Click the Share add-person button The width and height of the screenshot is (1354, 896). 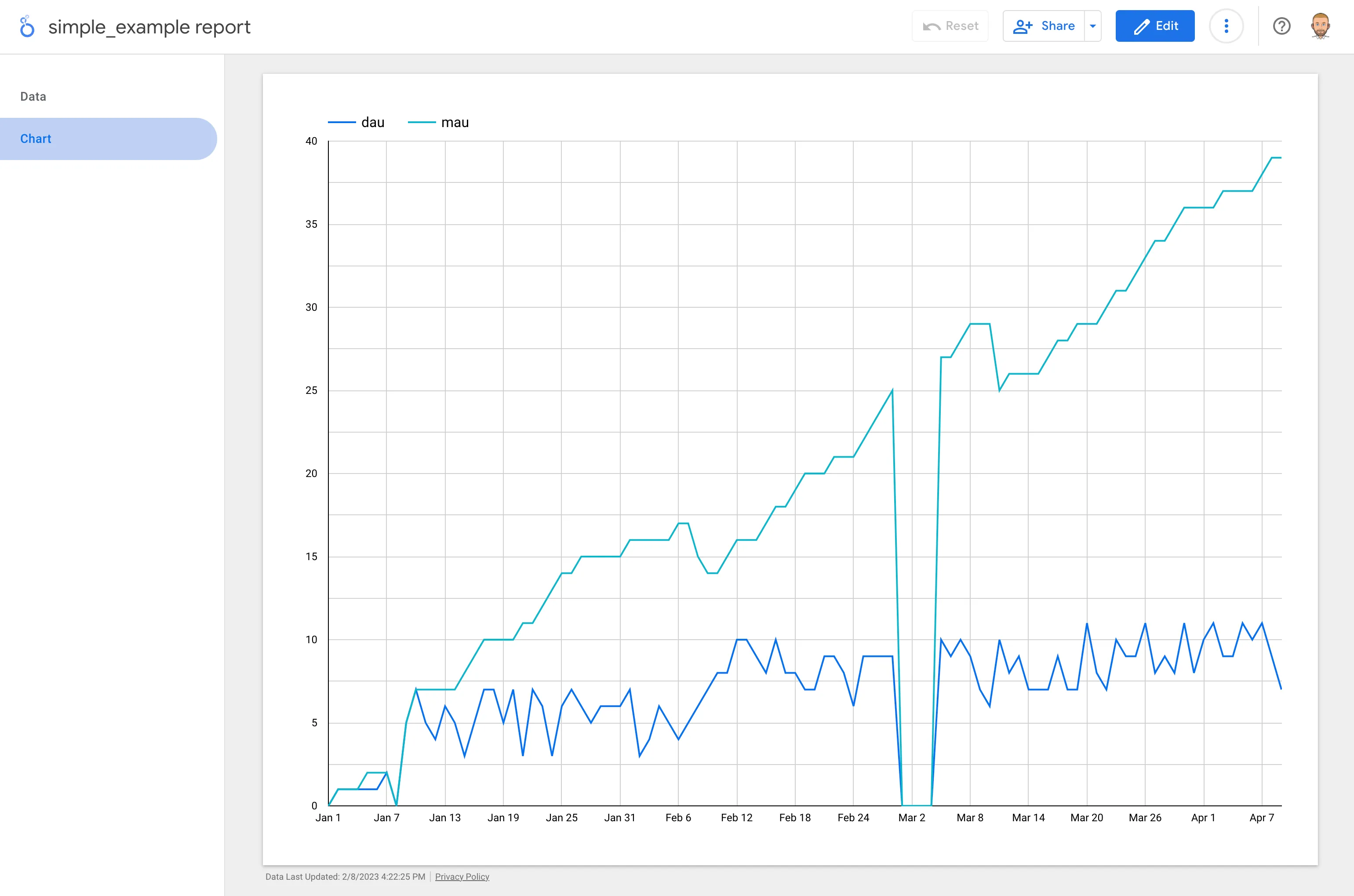click(1043, 26)
